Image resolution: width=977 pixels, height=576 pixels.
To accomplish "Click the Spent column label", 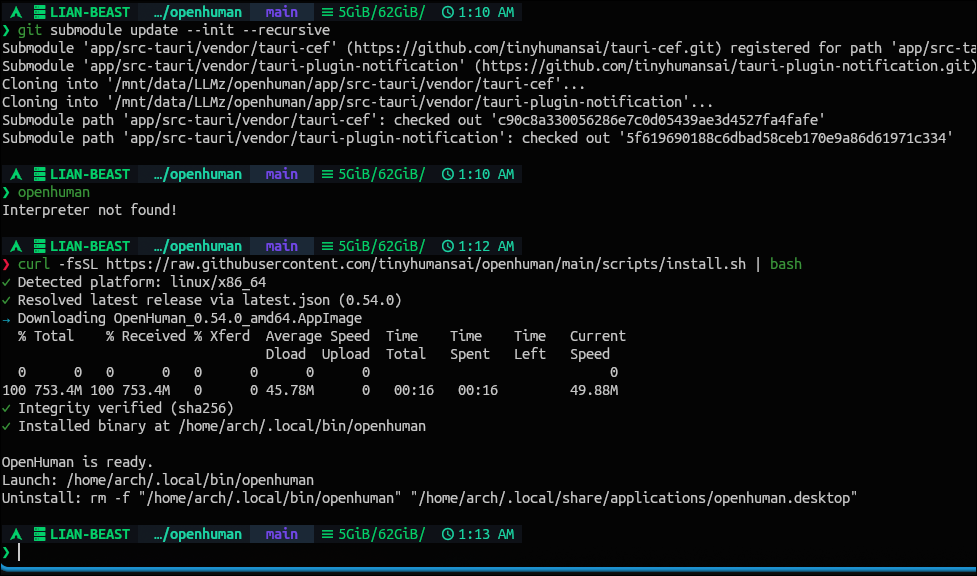I will (x=470, y=355).
